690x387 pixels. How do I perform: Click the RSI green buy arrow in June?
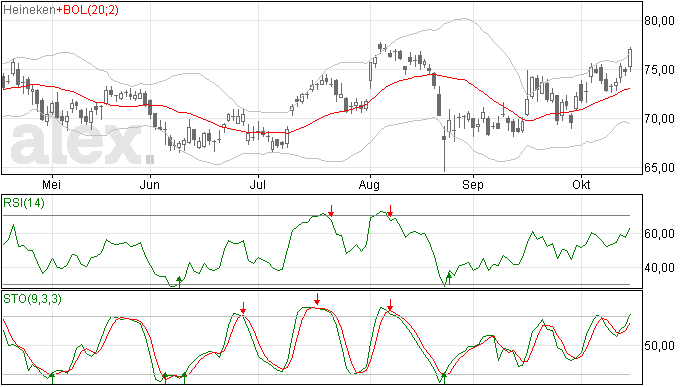pyautogui.click(x=179, y=282)
